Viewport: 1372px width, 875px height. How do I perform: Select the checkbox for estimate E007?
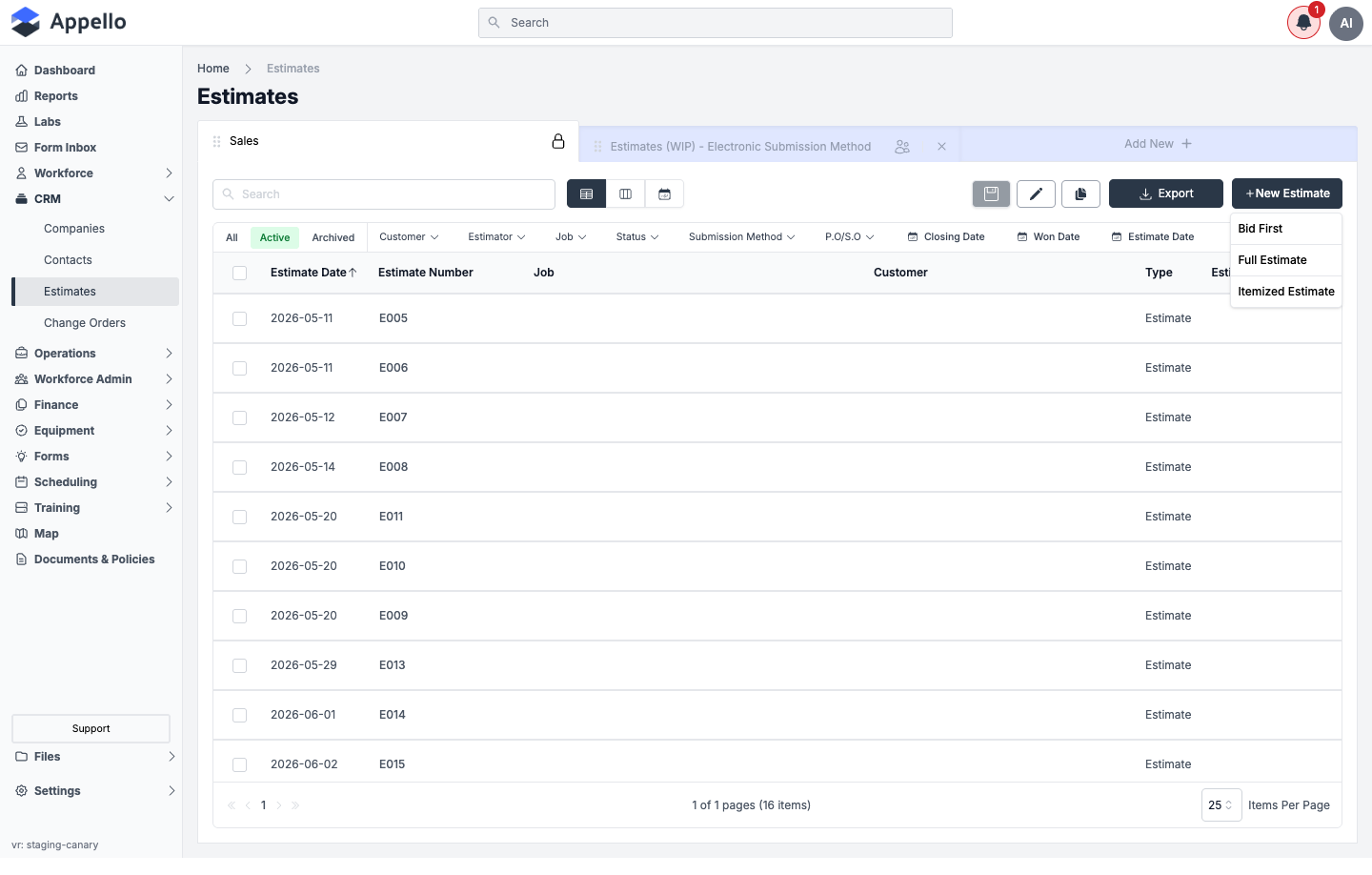240,417
